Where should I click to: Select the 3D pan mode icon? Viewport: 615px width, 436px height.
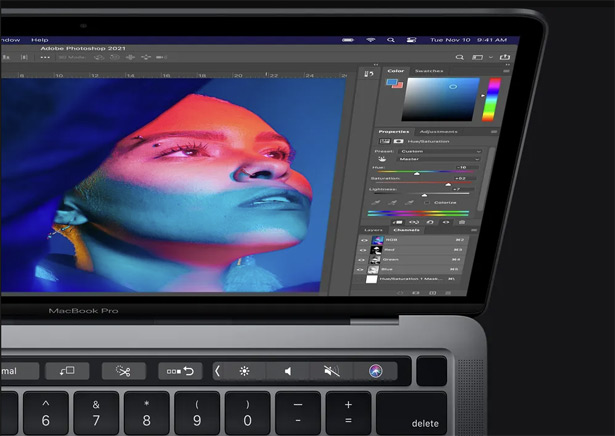pyautogui.click(x=130, y=57)
